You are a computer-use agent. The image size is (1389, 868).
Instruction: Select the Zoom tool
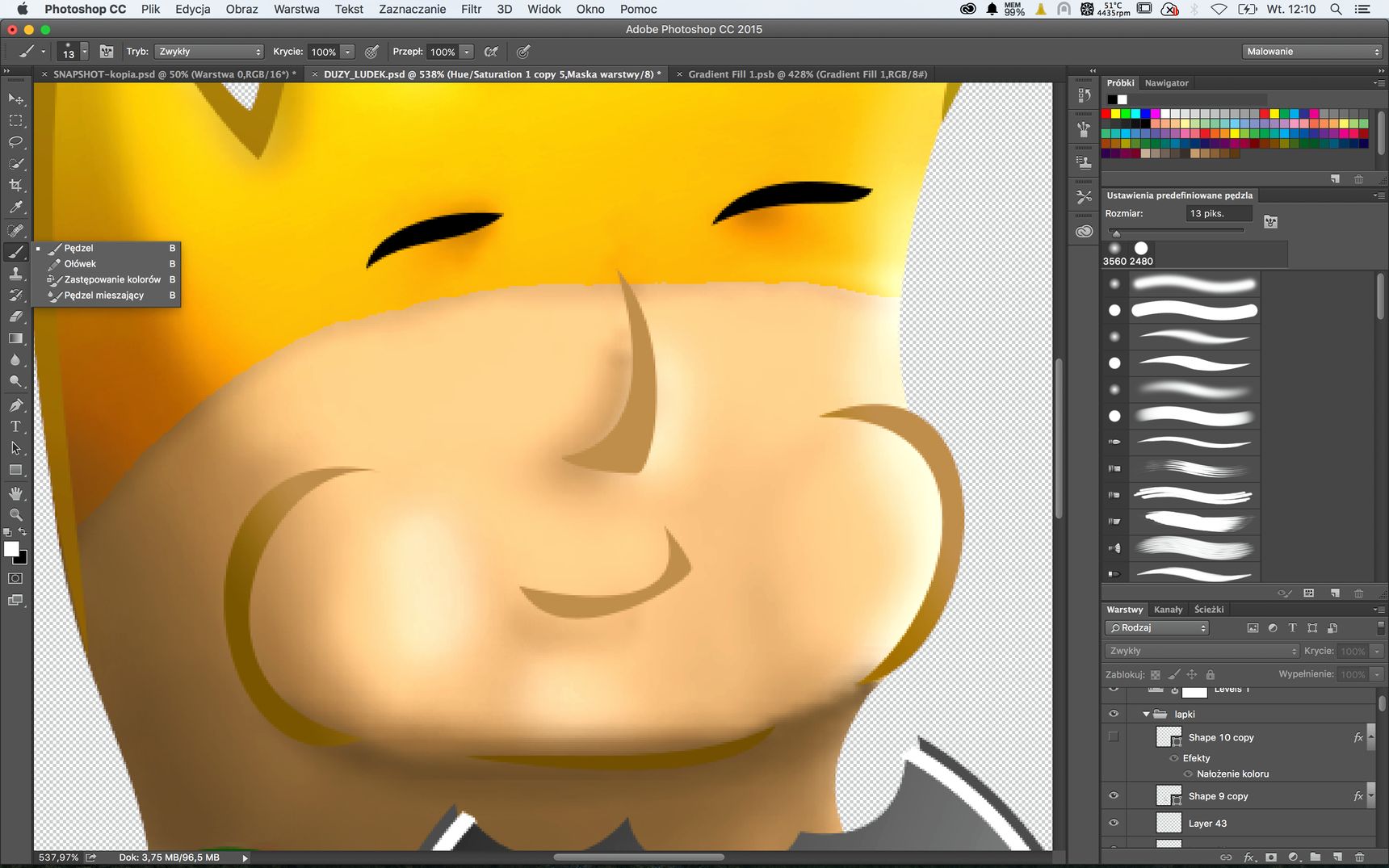(x=16, y=515)
